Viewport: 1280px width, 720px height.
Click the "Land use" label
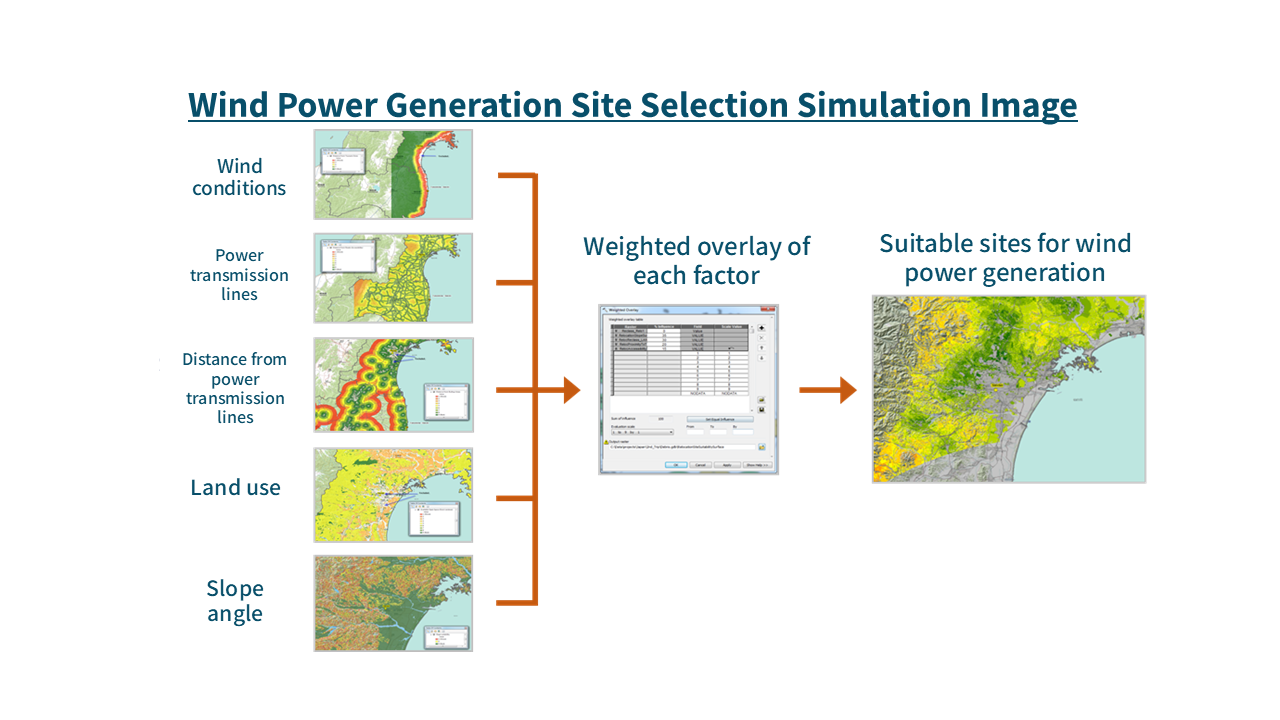coord(236,487)
